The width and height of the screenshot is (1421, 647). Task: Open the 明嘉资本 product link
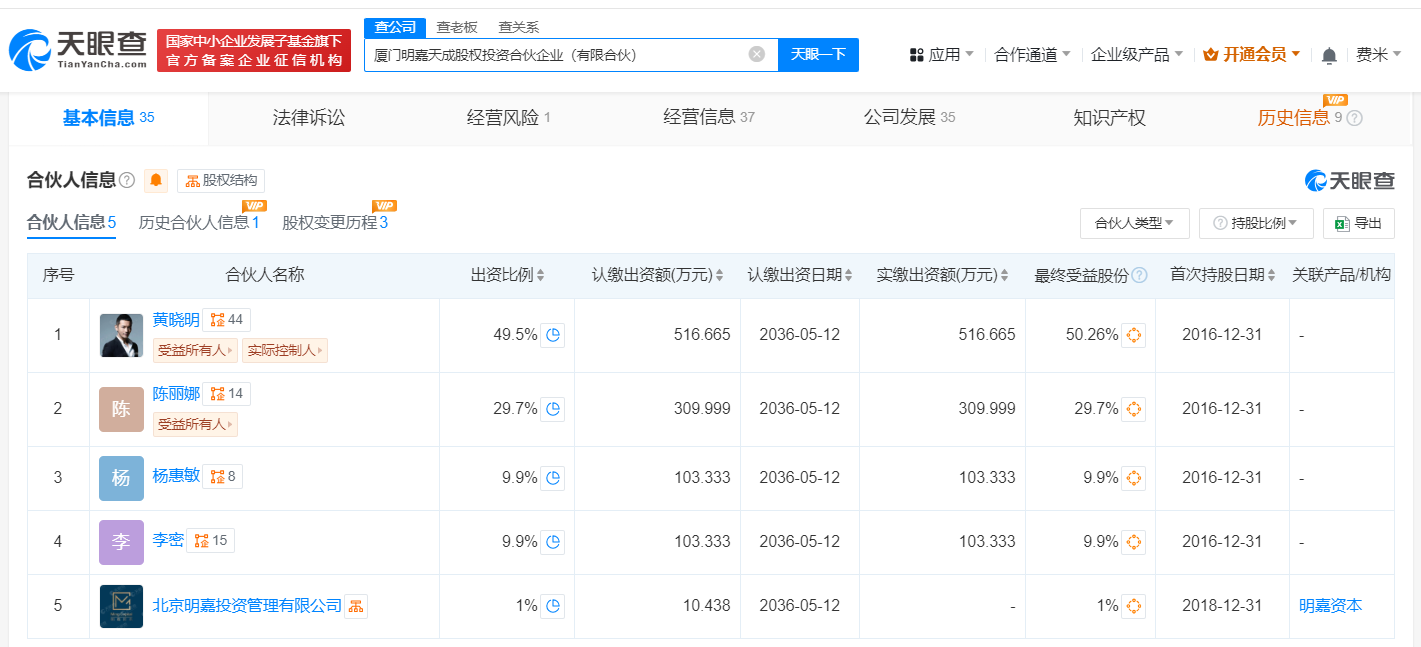(1331, 605)
